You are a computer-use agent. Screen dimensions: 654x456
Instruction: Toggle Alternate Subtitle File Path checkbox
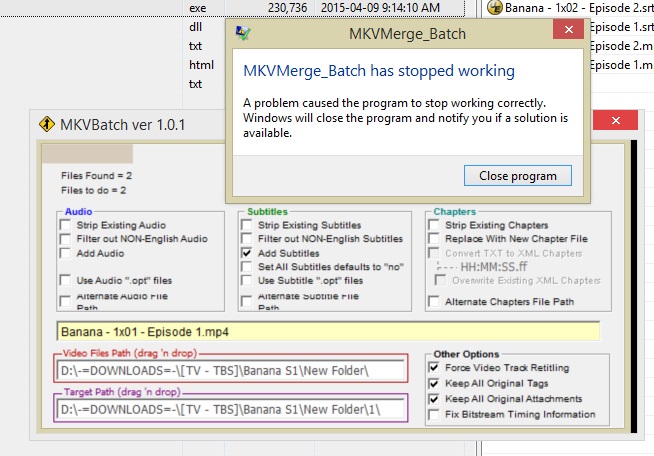click(x=247, y=301)
